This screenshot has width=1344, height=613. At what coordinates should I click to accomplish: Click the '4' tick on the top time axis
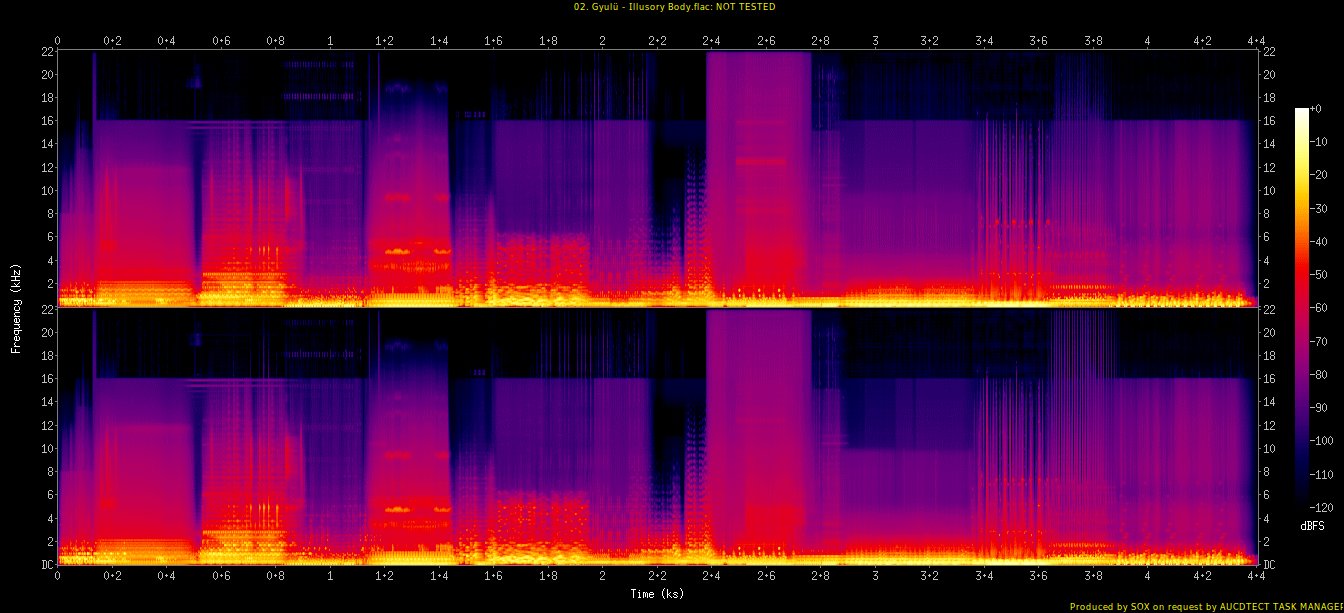[1147, 41]
